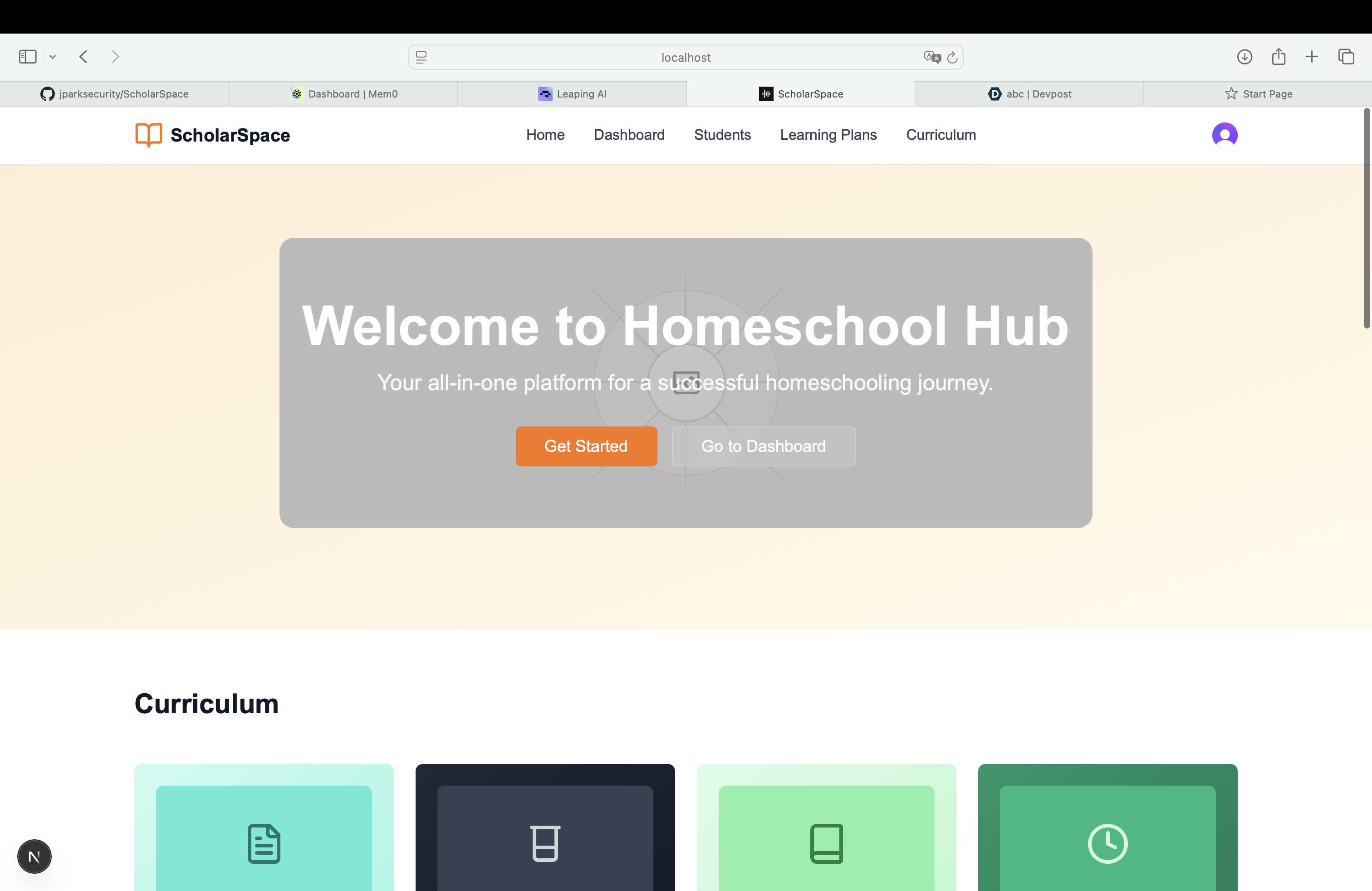
Task: Open the Next.js dev tools badge
Action: pyautogui.click(x=34, y=857)
